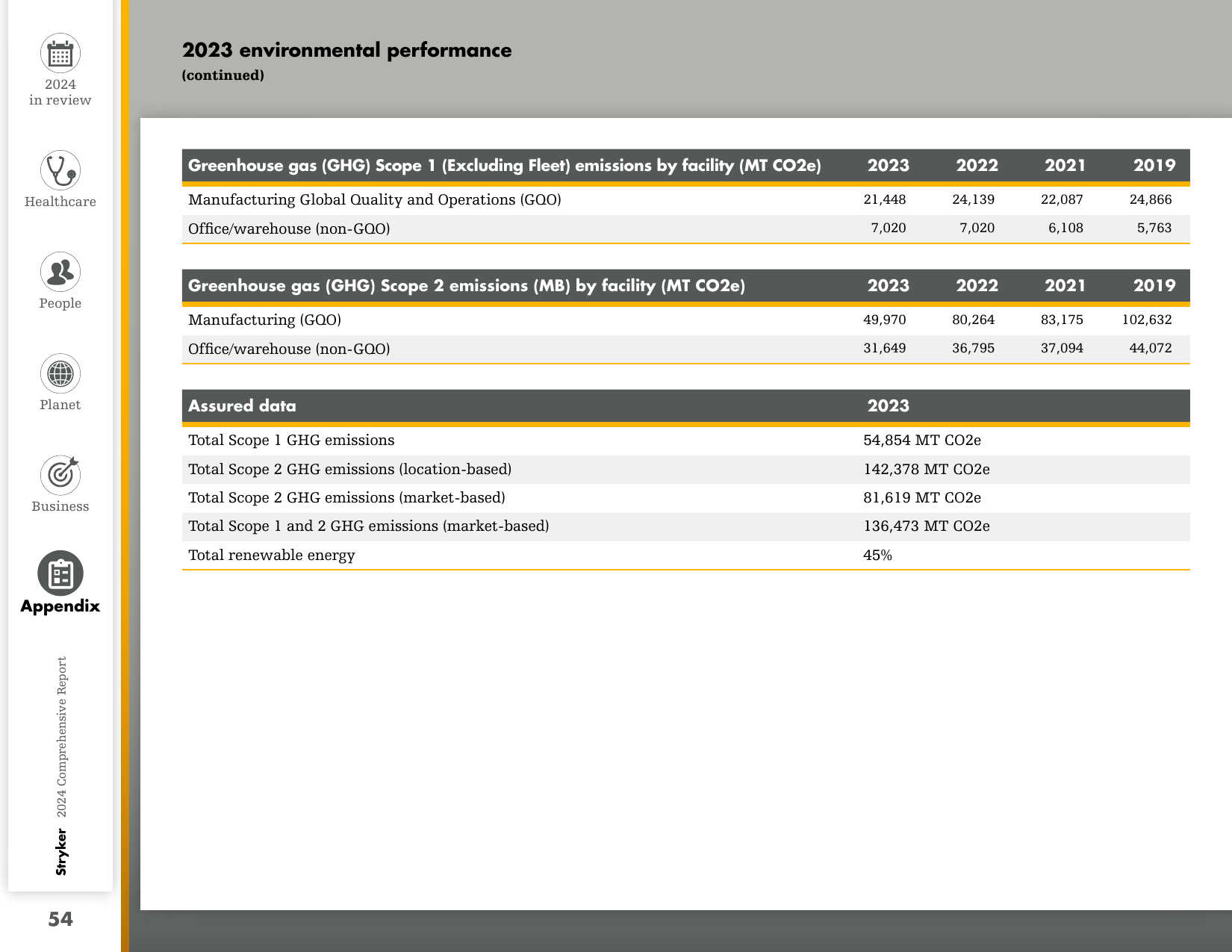Open the Business target icon
1232x952 pixels.
point(60,475)
